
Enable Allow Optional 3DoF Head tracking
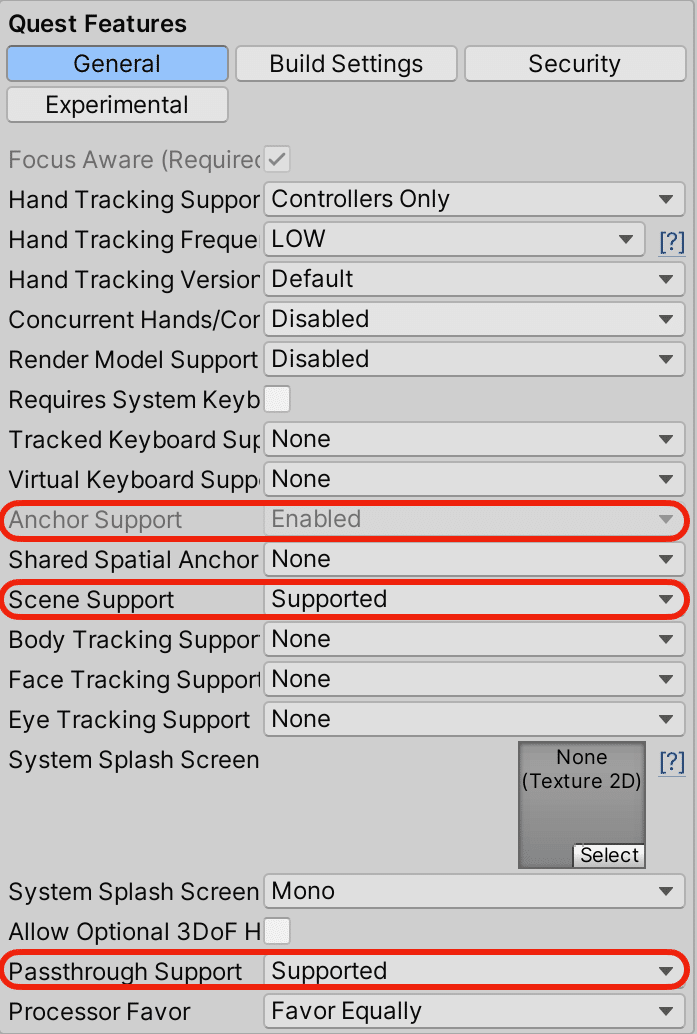(277, 931)
